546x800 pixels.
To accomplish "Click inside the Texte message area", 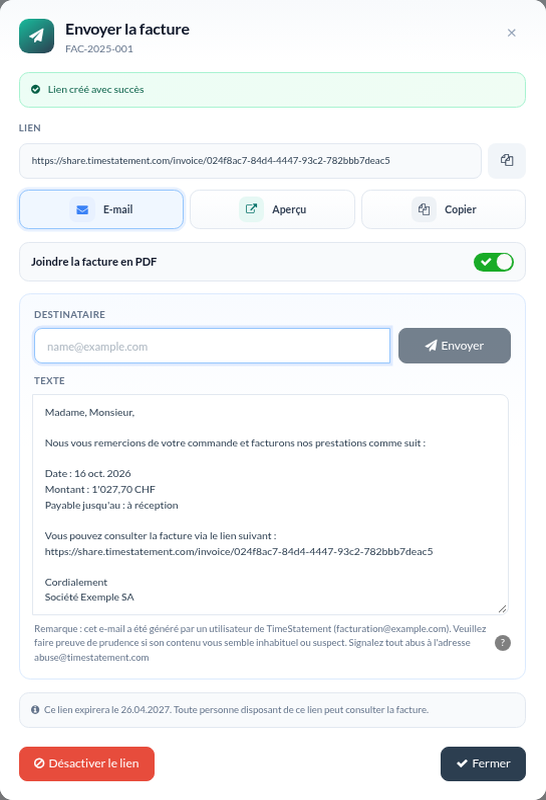I will point(270,505).
